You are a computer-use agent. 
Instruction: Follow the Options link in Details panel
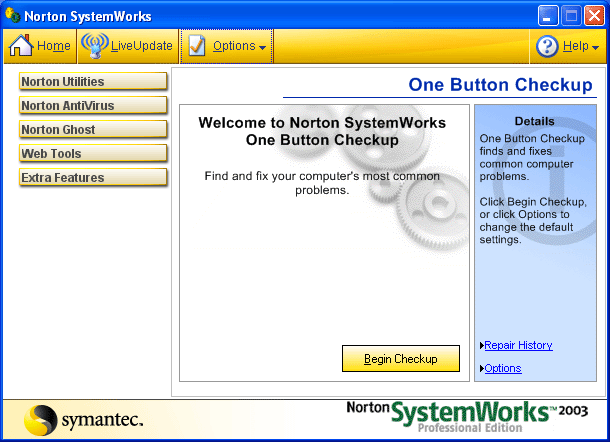coord(503,368)
